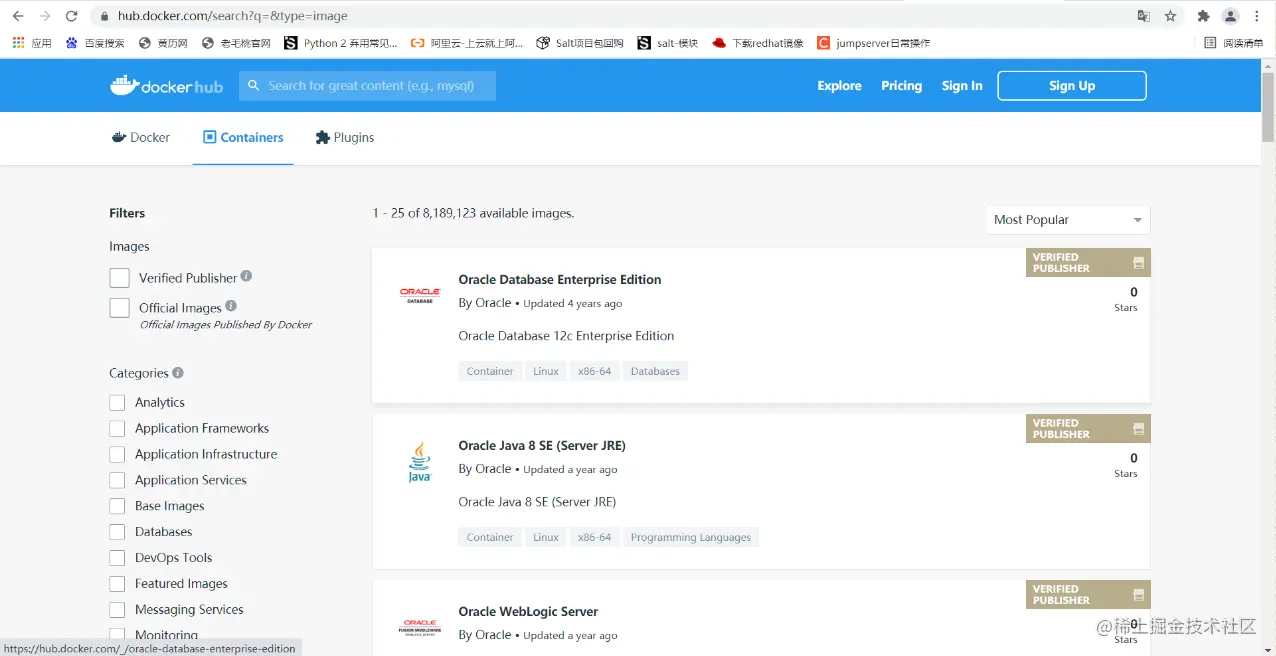Reload the page with refresh icon
This screenshot has height=656, width=1276.
tap(71, 16)
